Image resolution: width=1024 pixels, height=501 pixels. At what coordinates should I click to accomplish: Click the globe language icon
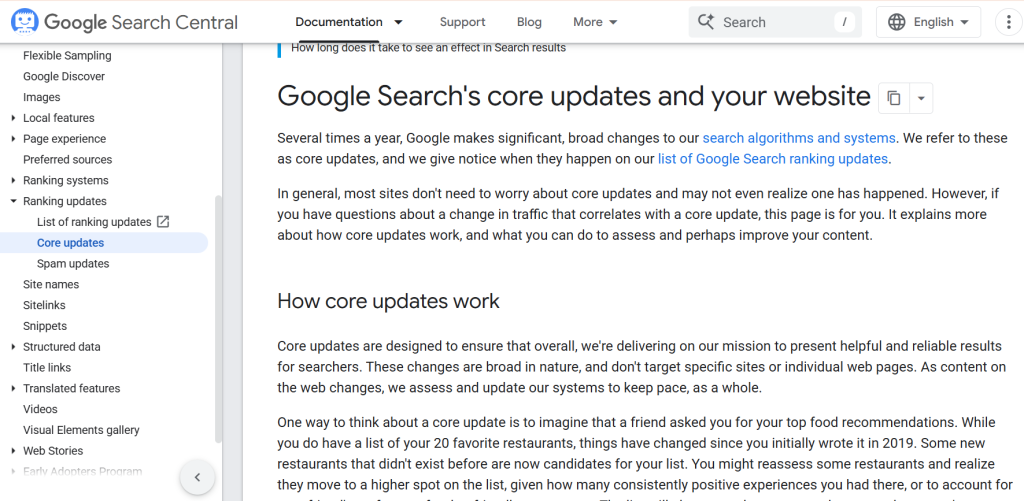896,22
